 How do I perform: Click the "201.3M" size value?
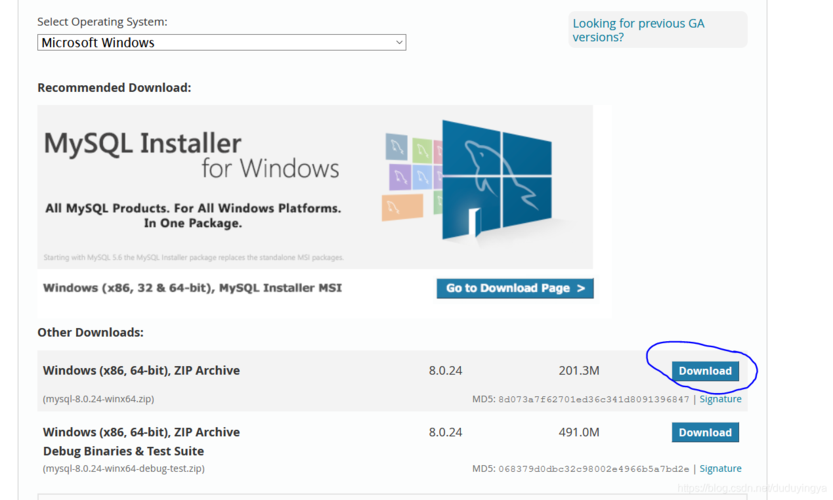(x=579, y=371)
